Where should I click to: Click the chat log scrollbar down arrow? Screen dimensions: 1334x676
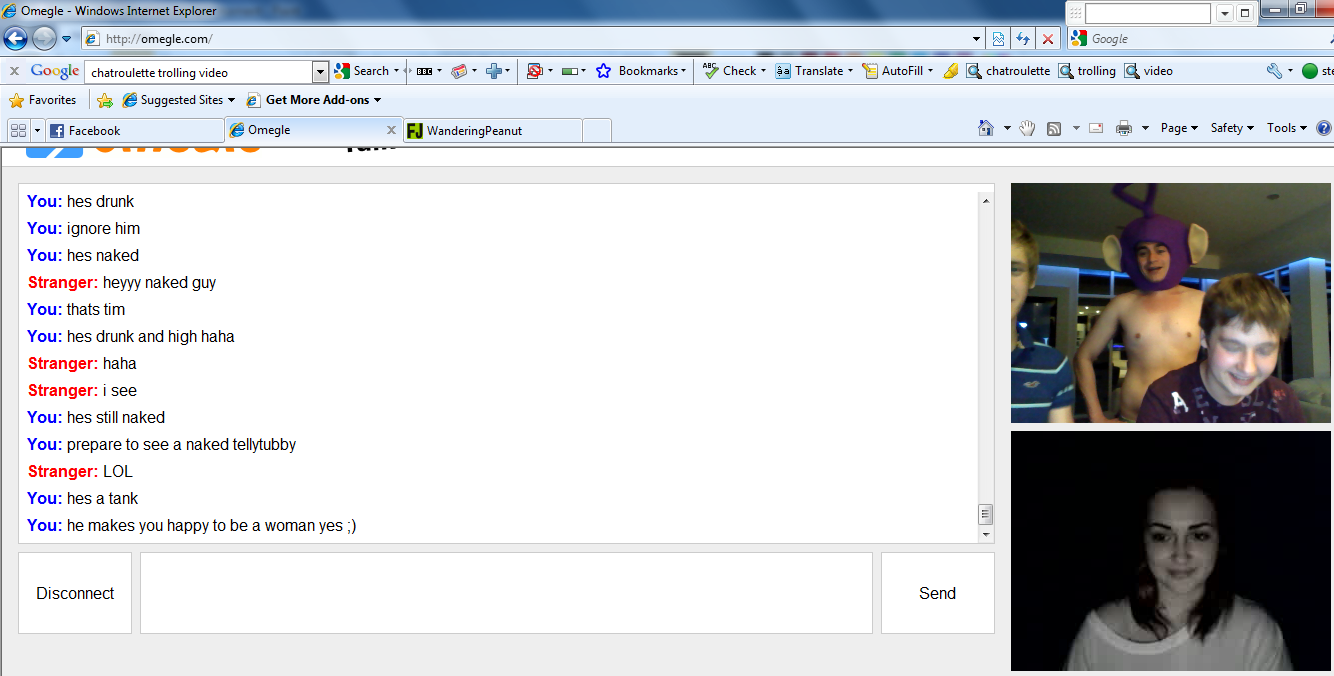coord(985,534)
